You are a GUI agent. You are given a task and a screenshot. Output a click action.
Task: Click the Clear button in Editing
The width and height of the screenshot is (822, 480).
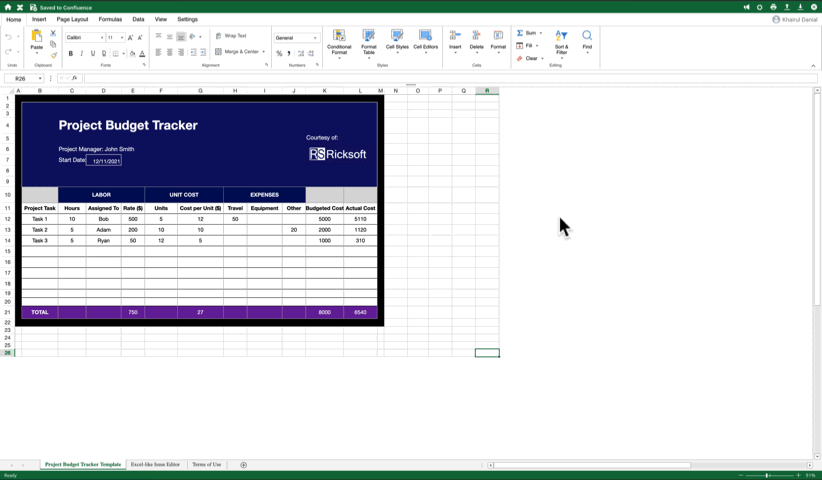(x=529, y=58)
